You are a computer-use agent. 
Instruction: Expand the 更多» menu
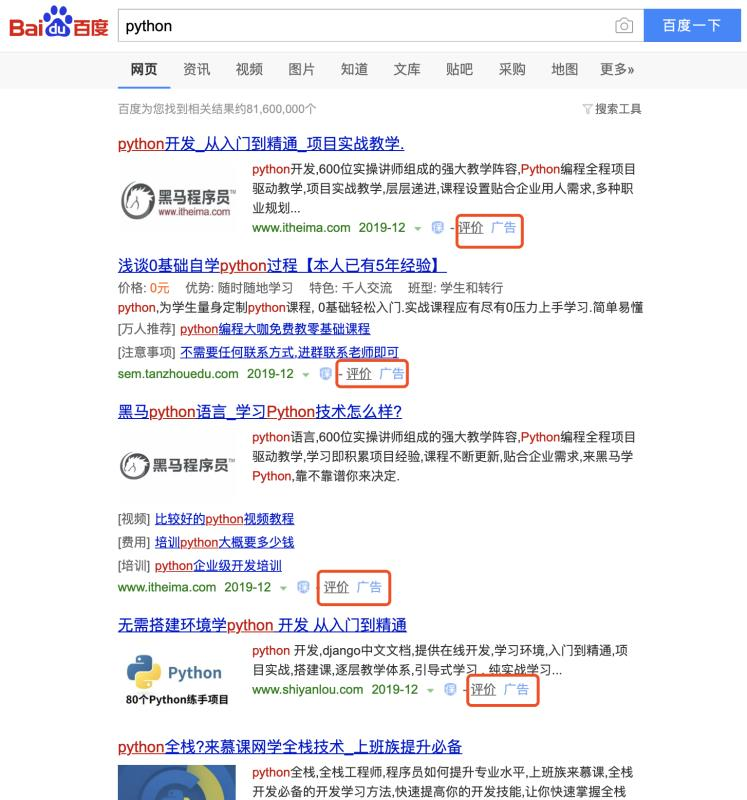(617, 69)
